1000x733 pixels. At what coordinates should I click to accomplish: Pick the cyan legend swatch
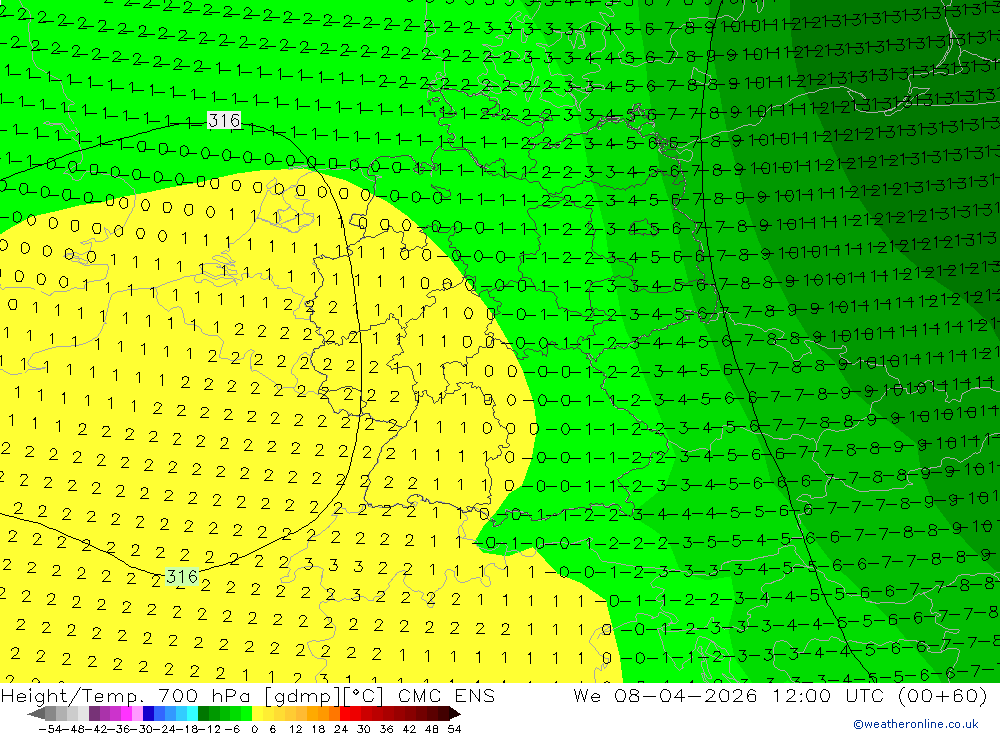pyautogui.click(x=192, y=714)
